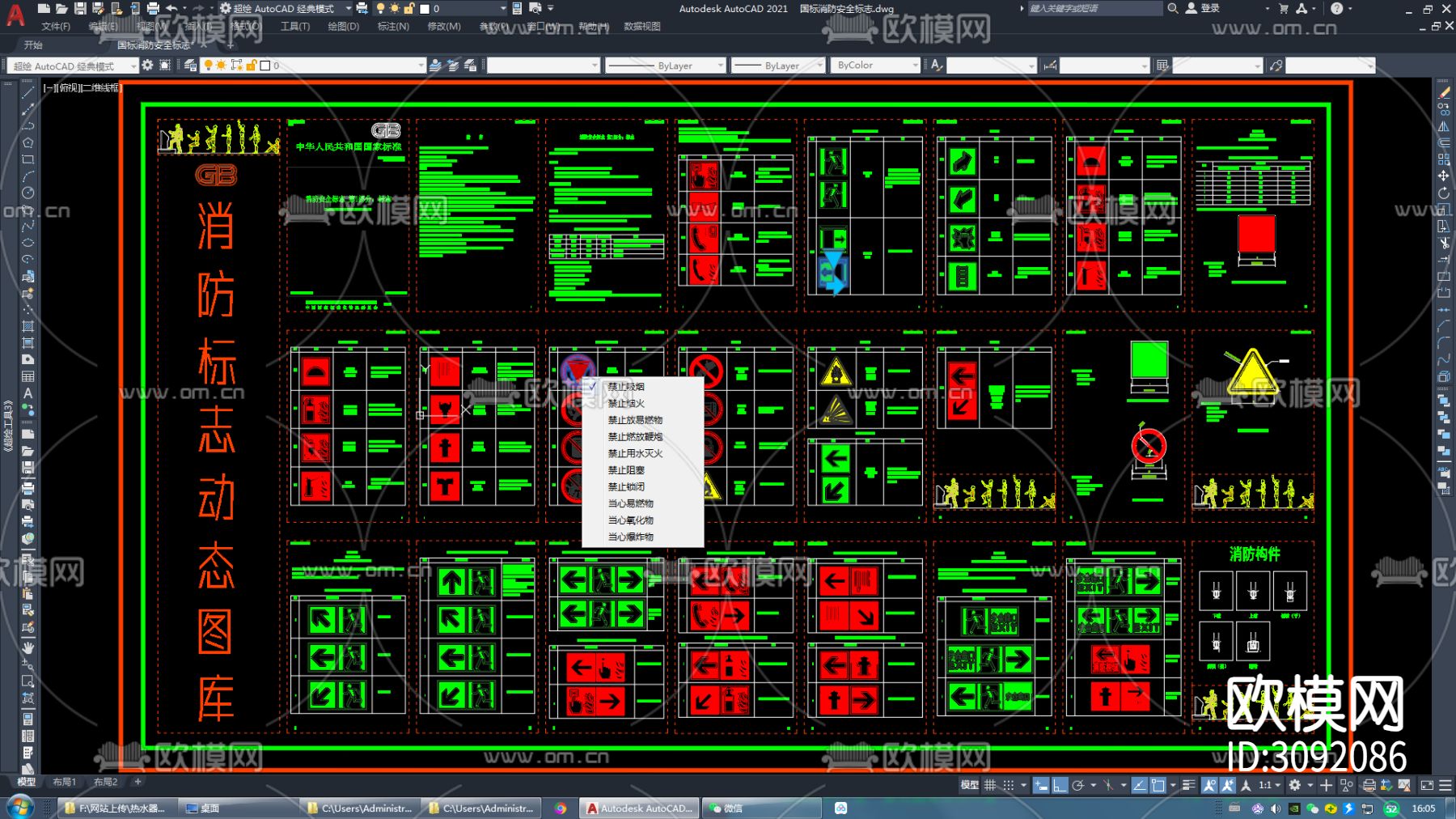The image size is (1456, 819).
Task: Click the Multileader Style icon
Action: point(1276,66)
